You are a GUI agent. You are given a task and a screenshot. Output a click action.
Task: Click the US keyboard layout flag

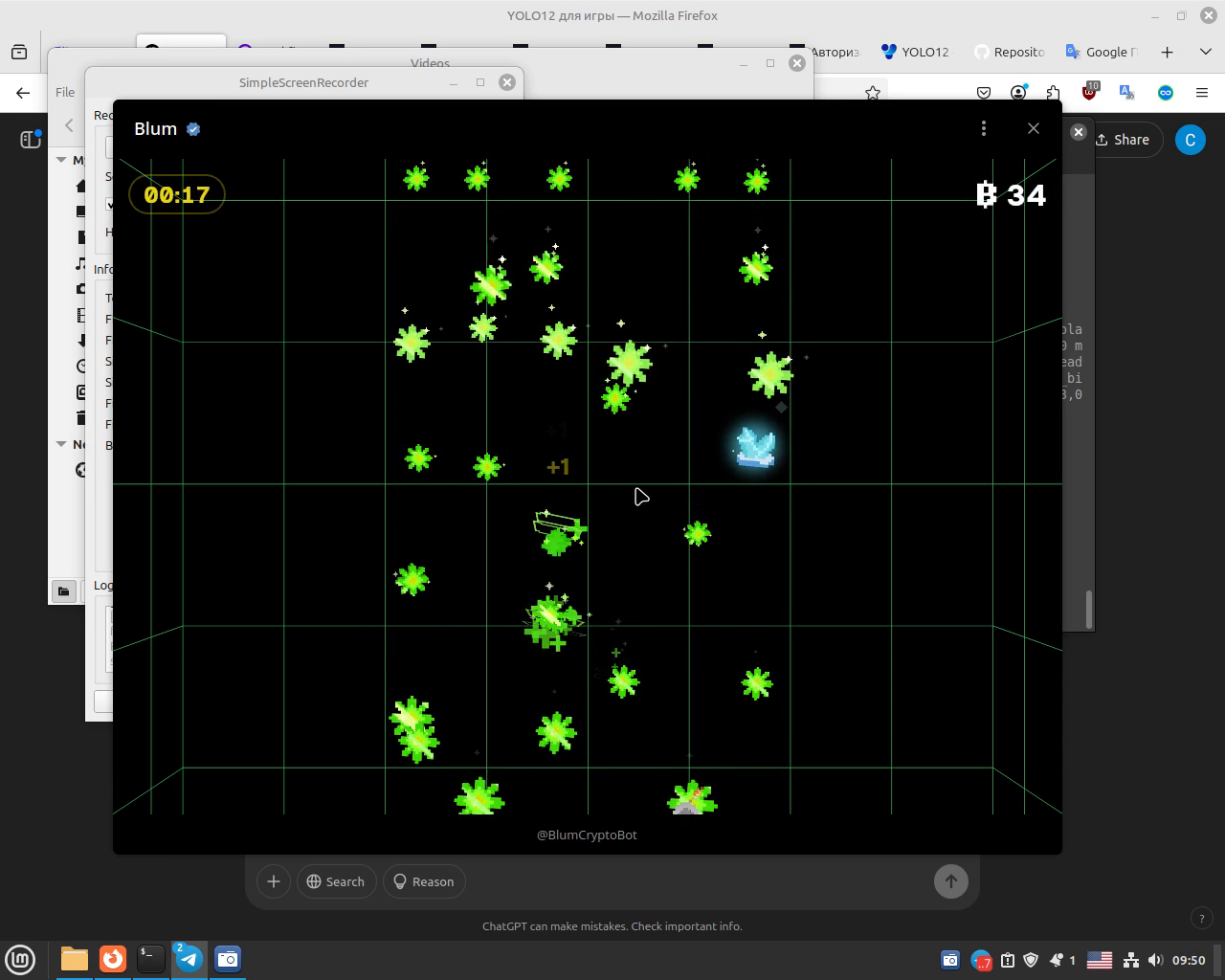pyautogui.click(x=1100, y=960)
